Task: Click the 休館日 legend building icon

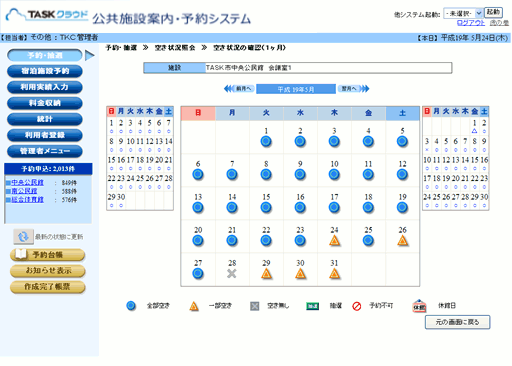Action: coord(419,306)
